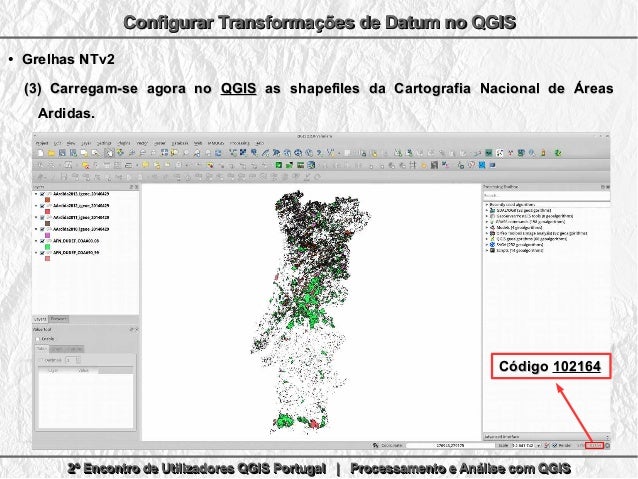Viewport: 638px width, 479px height.
Task: Expand the GRASS commands group
Action: (x=487, y=222)
